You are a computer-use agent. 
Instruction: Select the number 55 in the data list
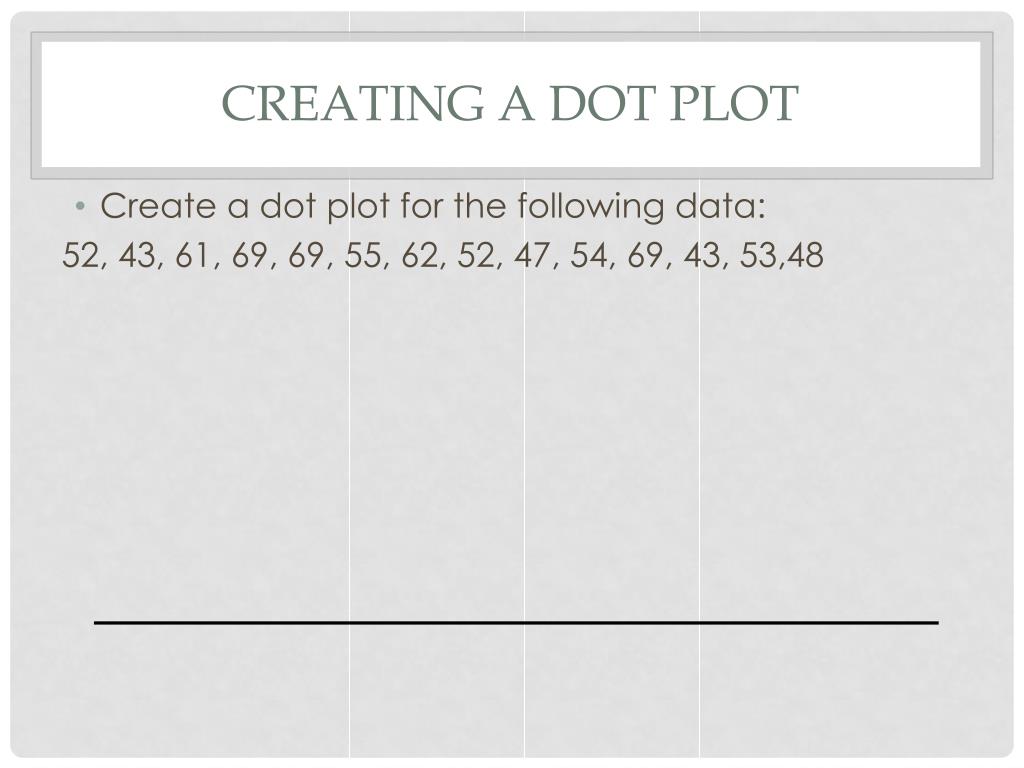pos(363,256)
